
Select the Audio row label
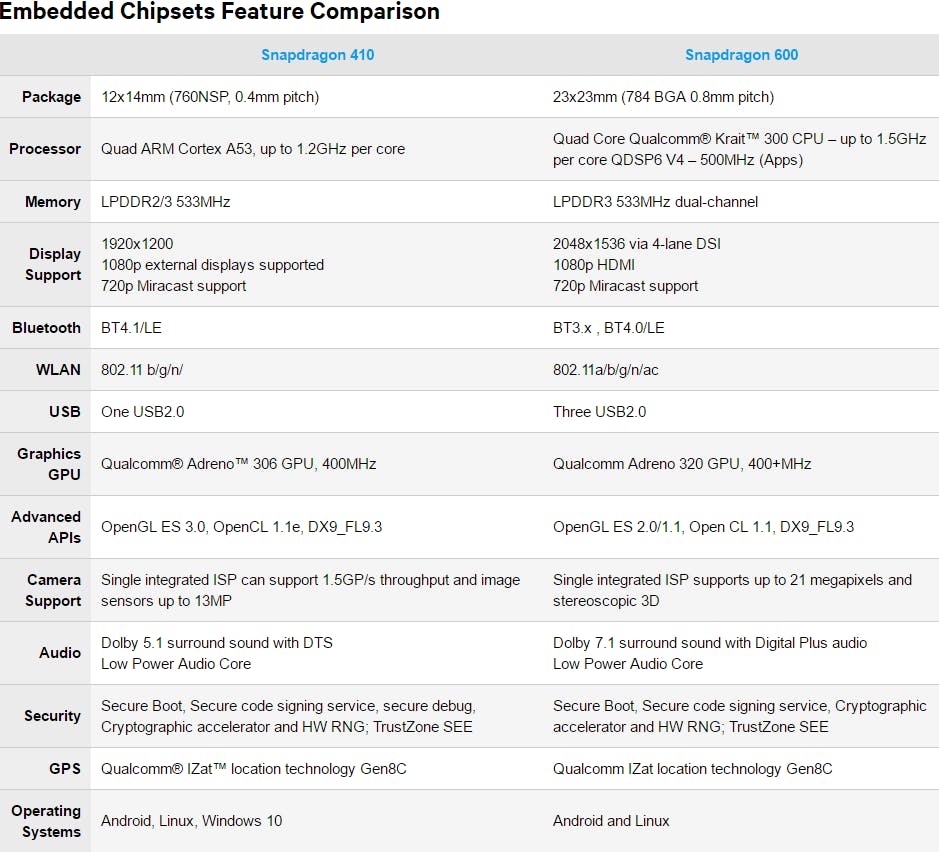(x=60, y=653)
